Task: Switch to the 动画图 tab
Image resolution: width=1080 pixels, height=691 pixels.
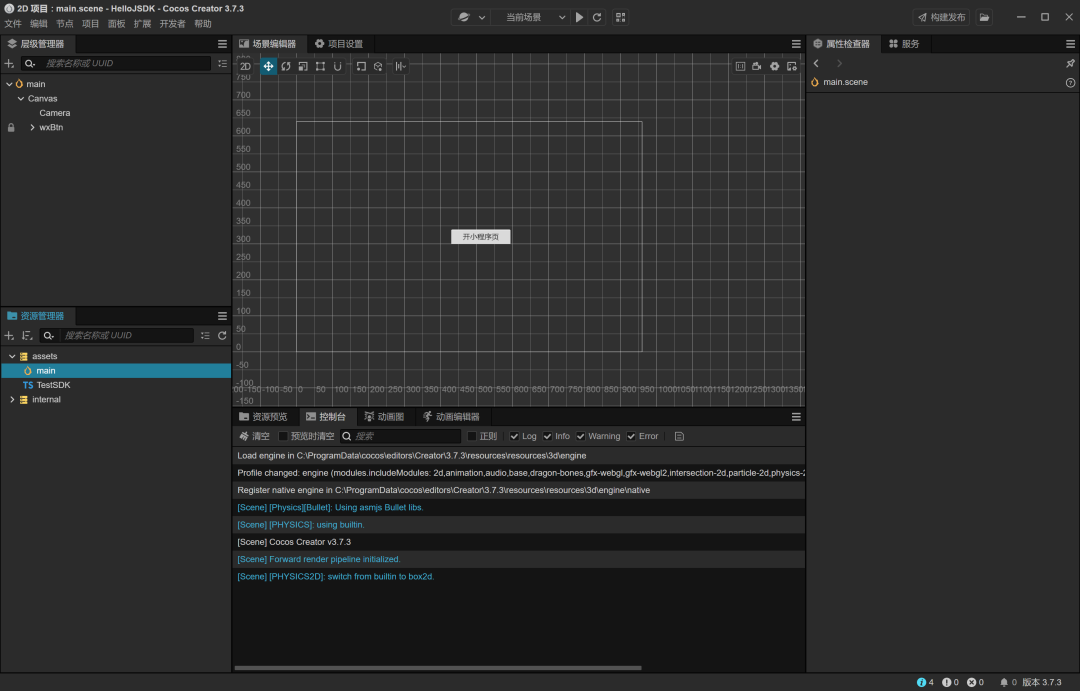Action: tap(384, 417)
